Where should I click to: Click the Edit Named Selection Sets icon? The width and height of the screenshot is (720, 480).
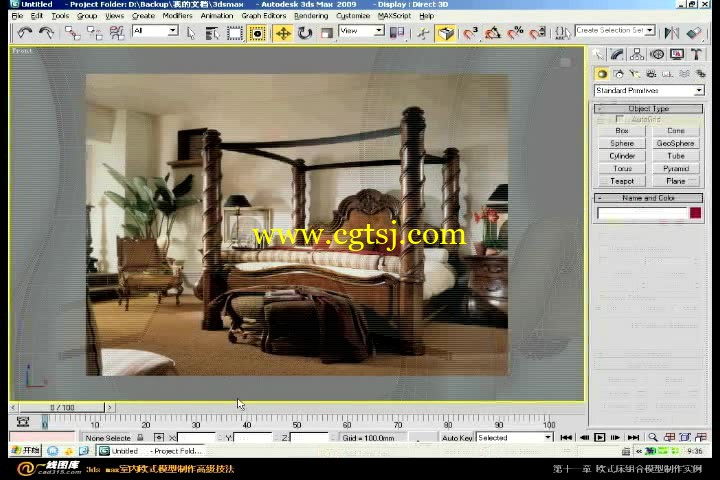pyautogui.click(x=563, y=33)
